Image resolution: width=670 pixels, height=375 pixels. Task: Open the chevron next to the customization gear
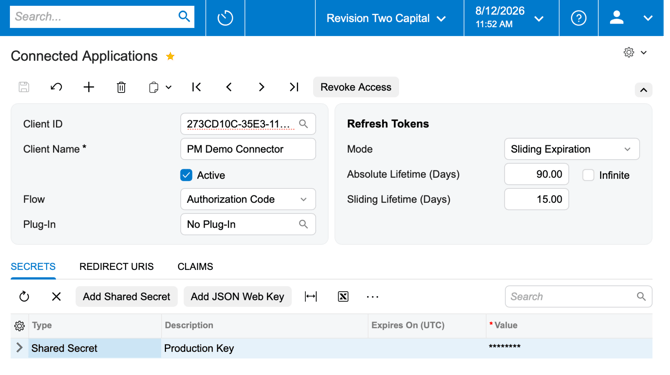pyautogui.click(x=644, y=53)
